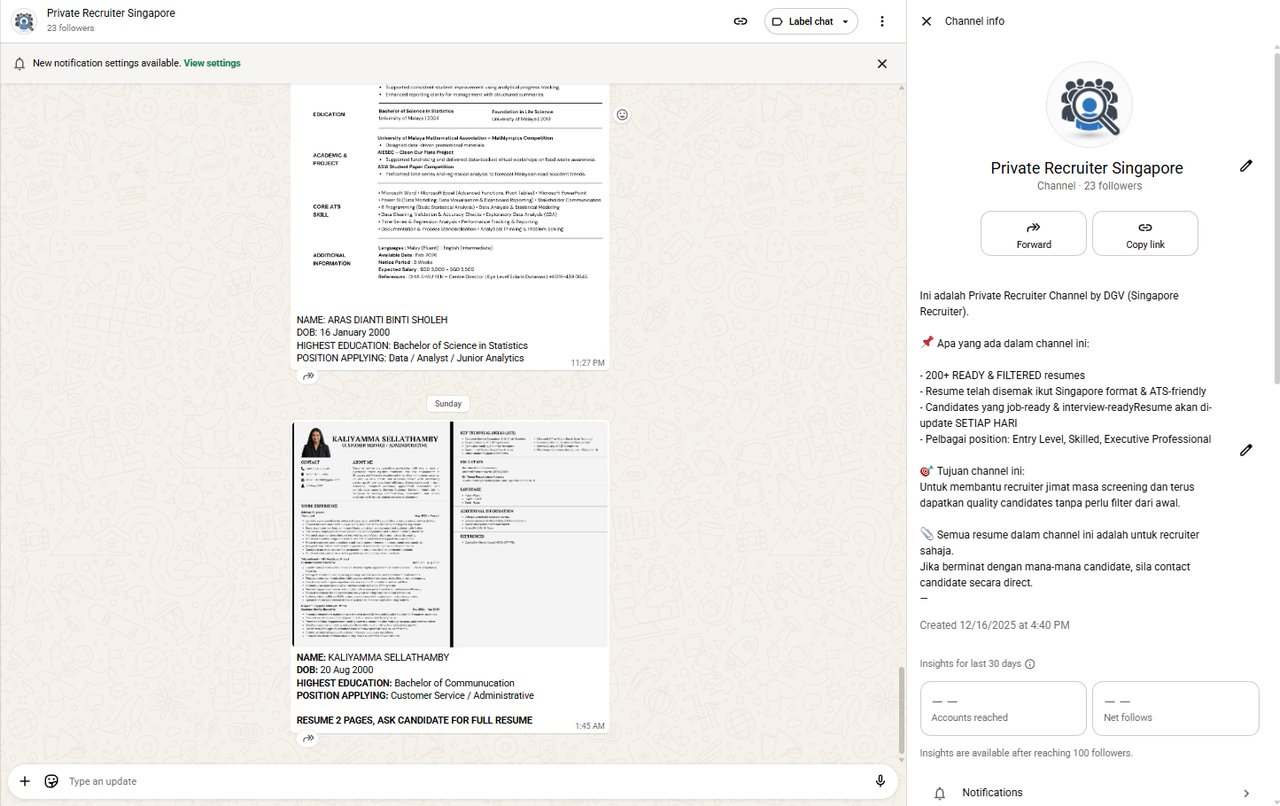
Task: Click the Private Recruiter Singapore header title
Action: 111,13
